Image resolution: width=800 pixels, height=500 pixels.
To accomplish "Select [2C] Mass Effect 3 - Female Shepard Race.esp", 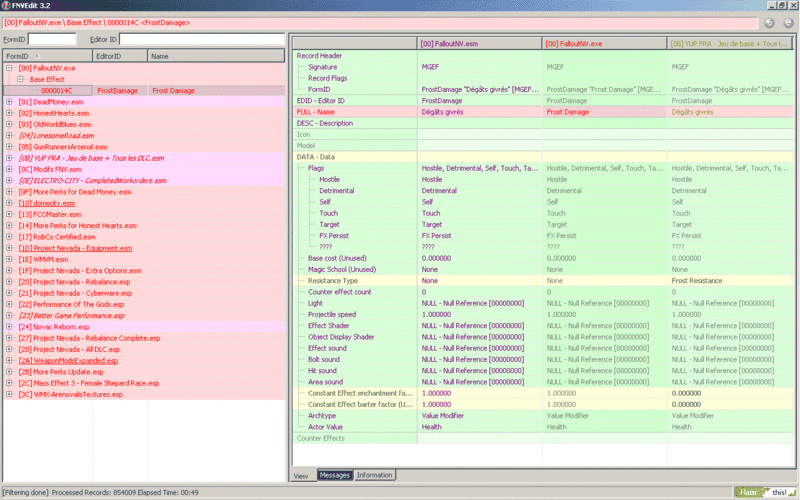I will point(89,383).
